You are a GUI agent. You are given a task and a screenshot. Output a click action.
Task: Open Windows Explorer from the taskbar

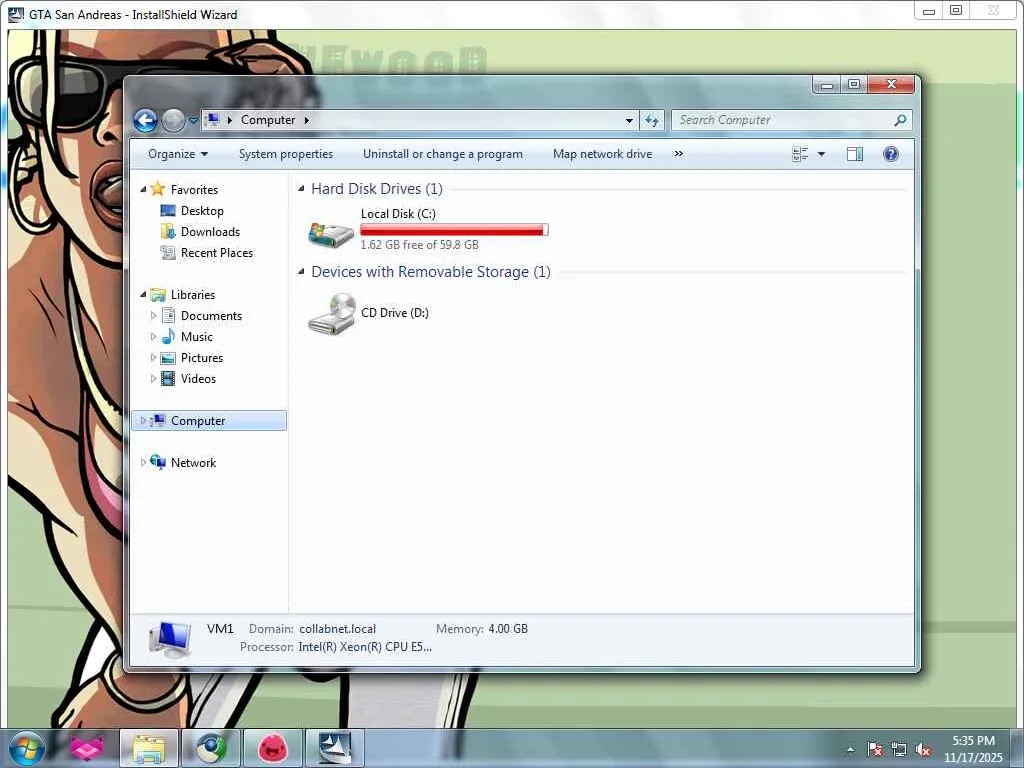pos(148,748)
